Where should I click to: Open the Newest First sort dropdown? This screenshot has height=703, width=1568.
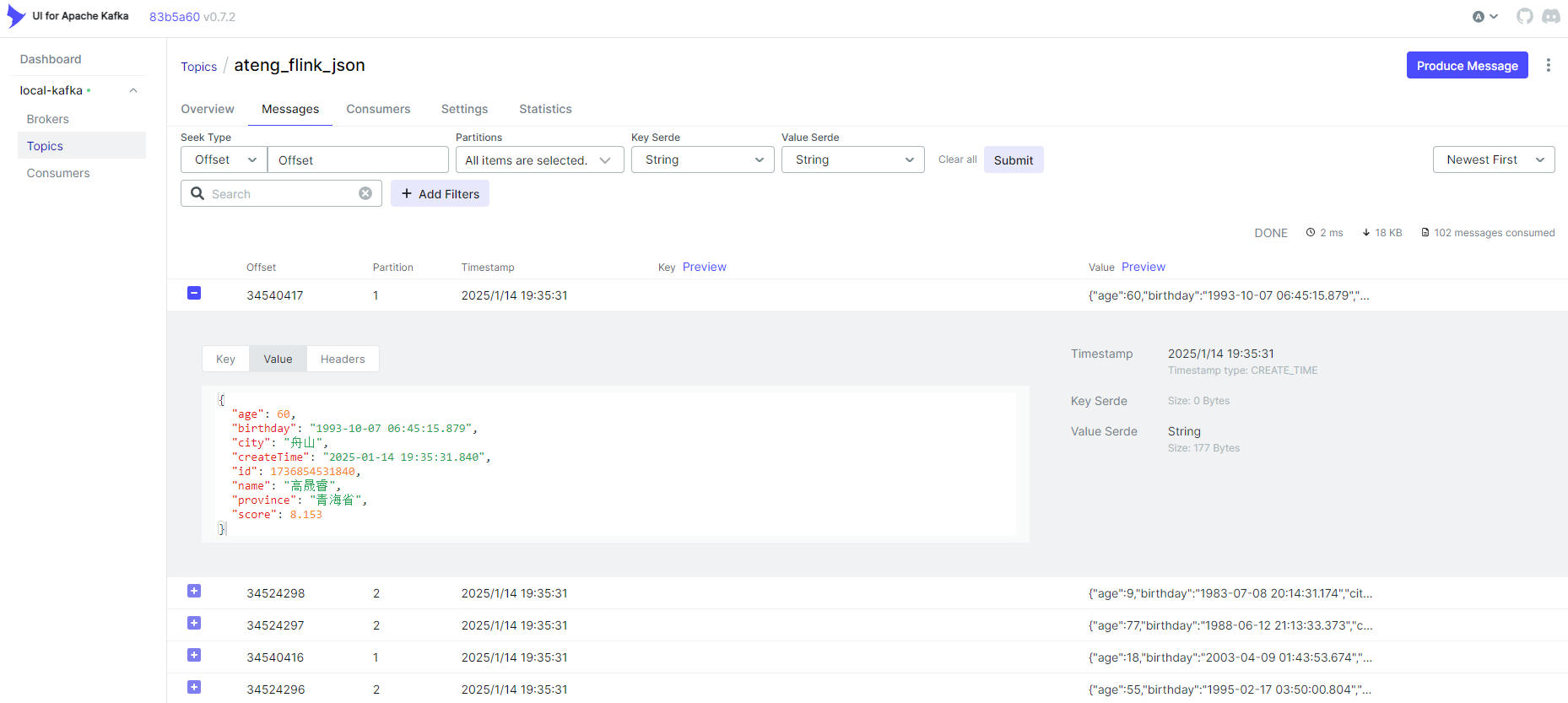click(x=1493, y=160)
